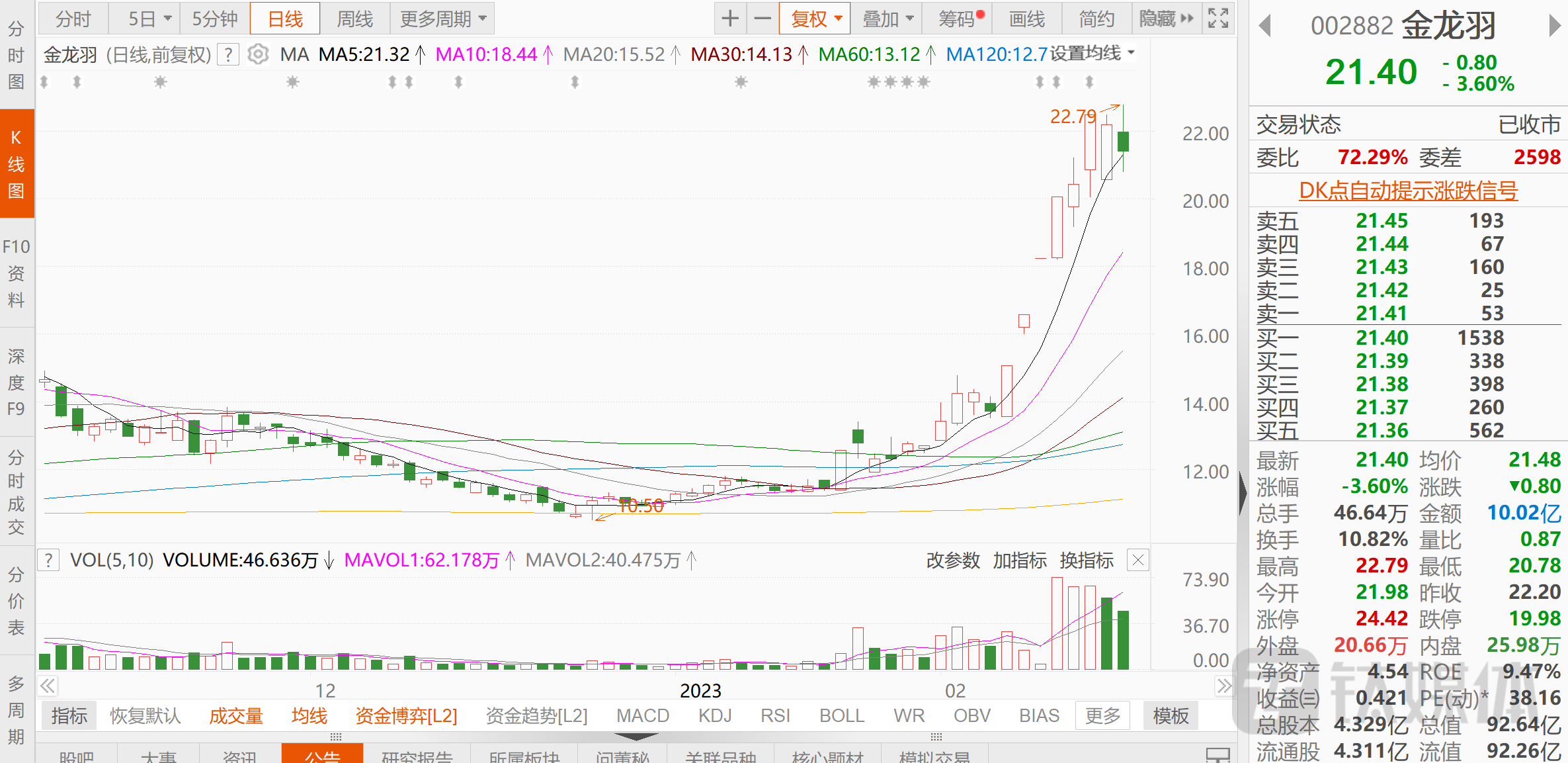Click the zoom in plus icon
This screenshot has height=763, width=1568.
point(730,19)
